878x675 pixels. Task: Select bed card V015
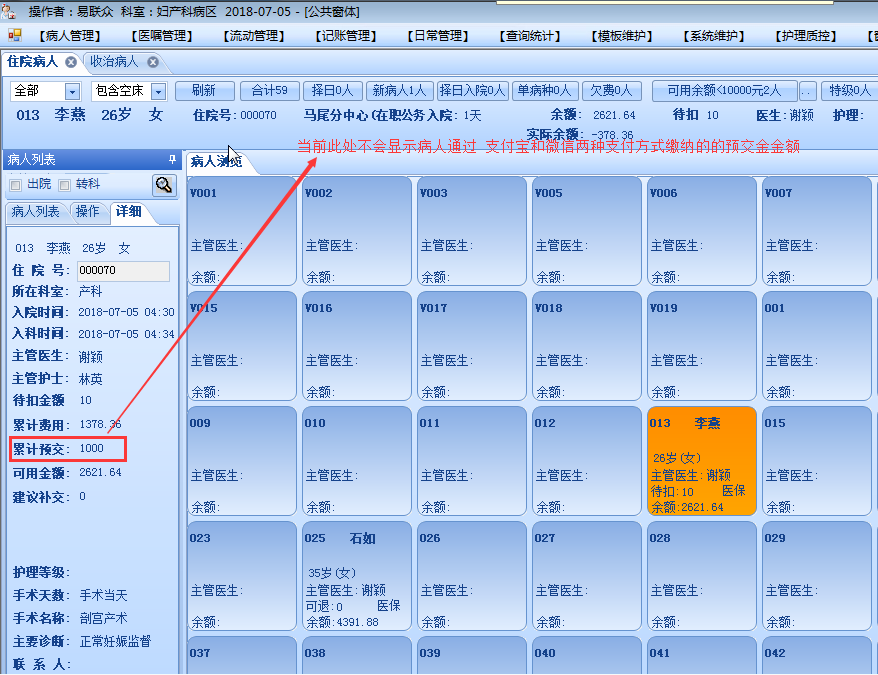coord(242,346)
